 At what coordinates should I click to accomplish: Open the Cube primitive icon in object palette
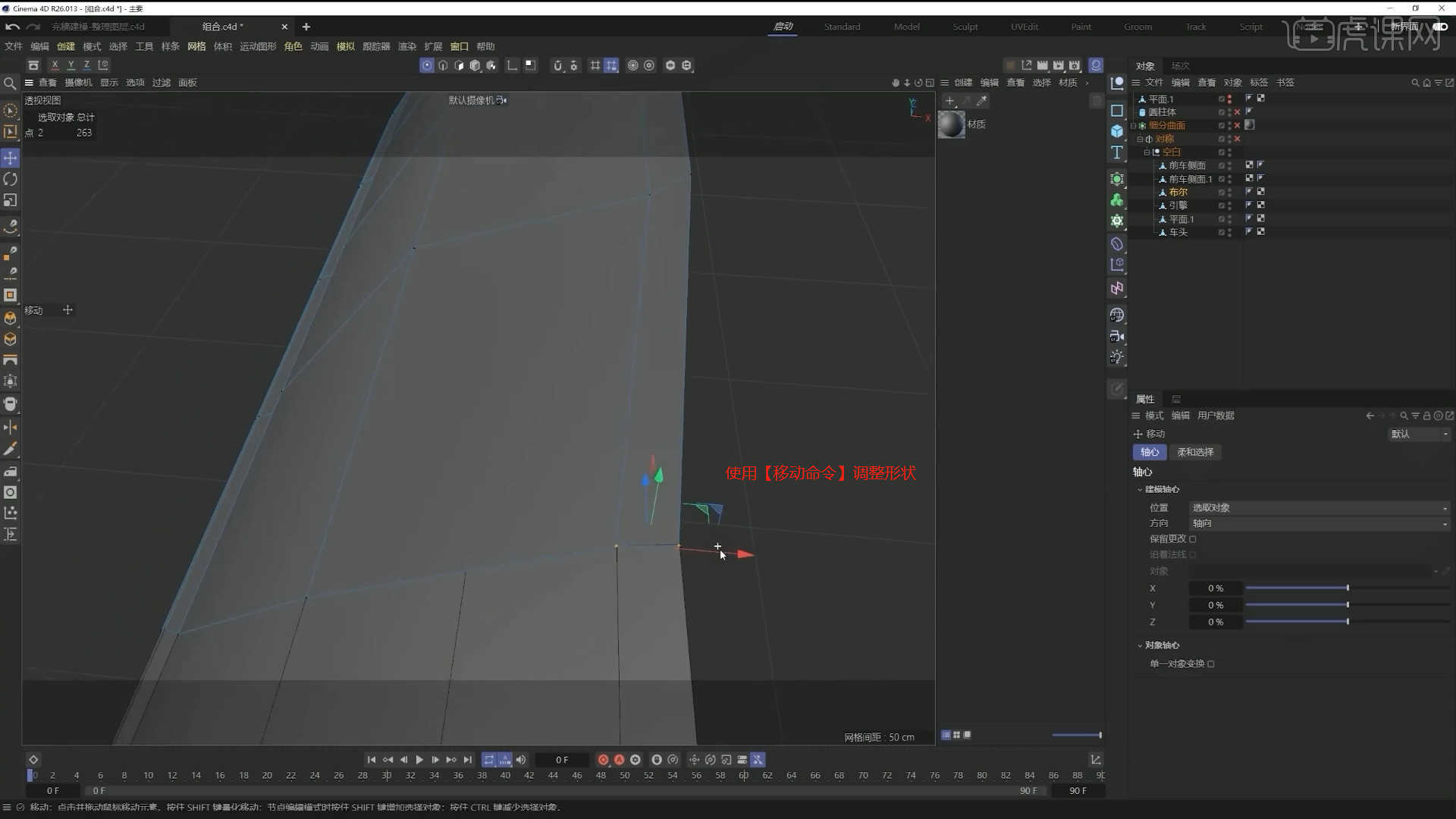tap(1117, 131)
